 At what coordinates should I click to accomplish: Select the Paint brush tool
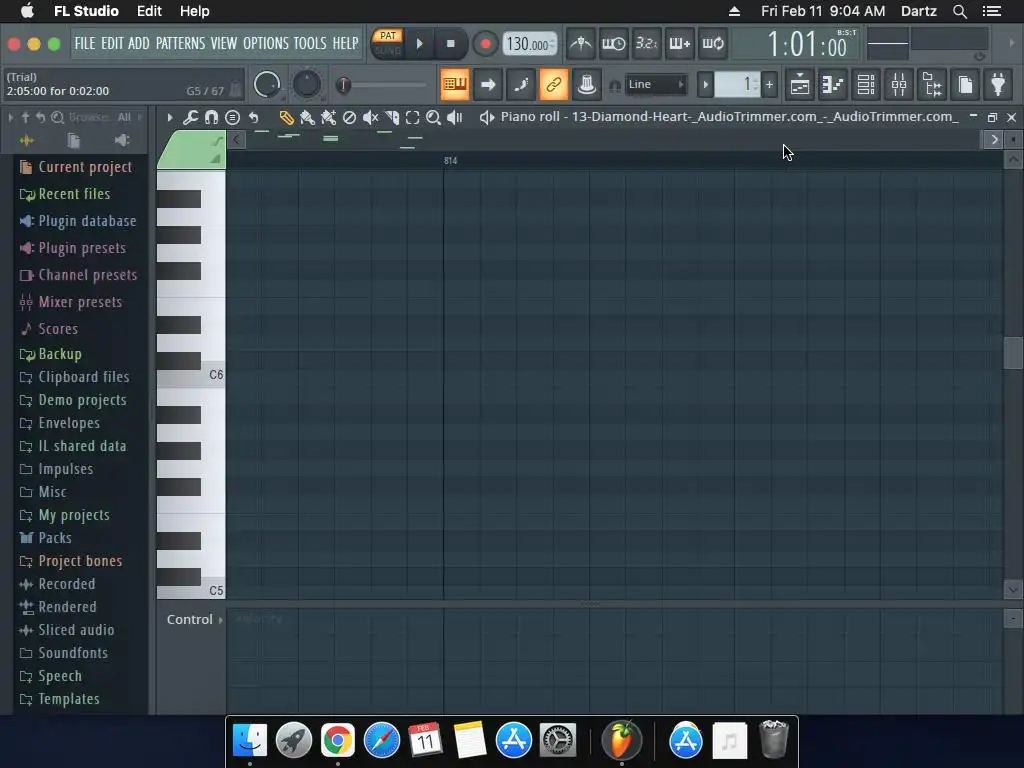pos(307,118)
